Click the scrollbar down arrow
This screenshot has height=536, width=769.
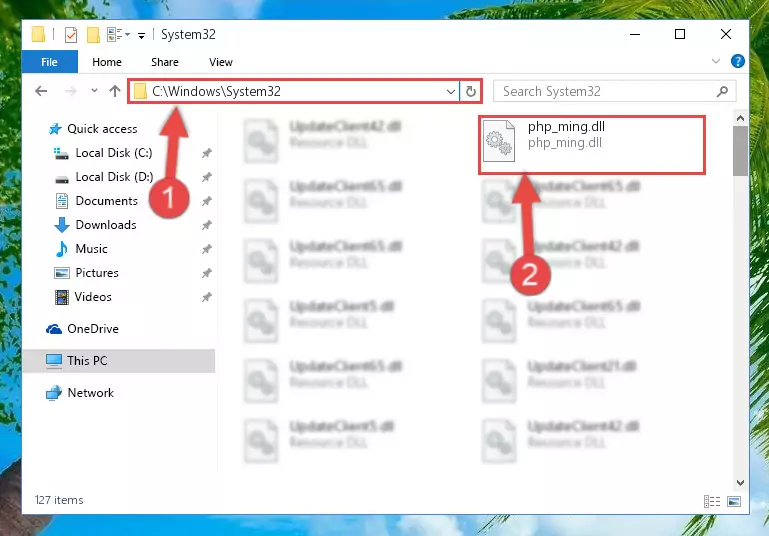740,483
